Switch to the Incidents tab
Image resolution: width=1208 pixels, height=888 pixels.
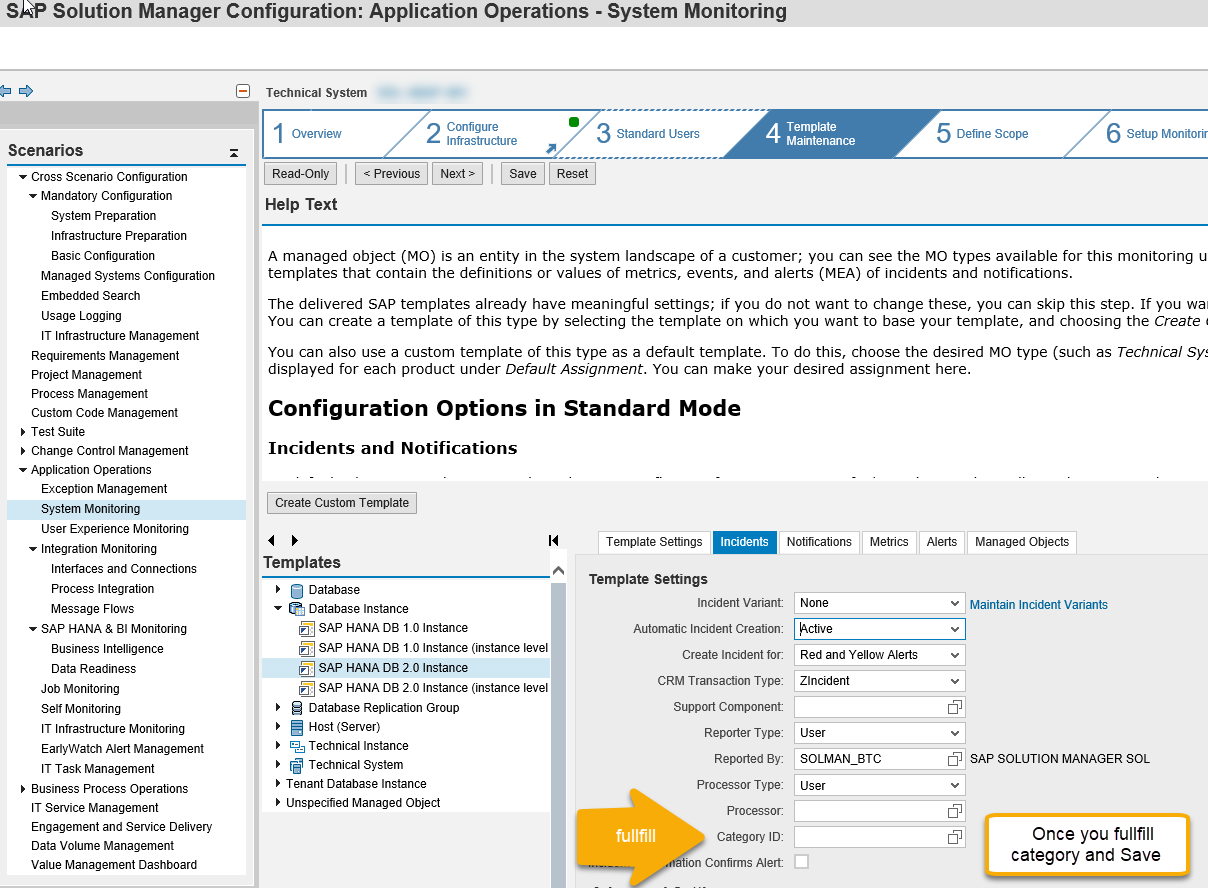point(745,542)
